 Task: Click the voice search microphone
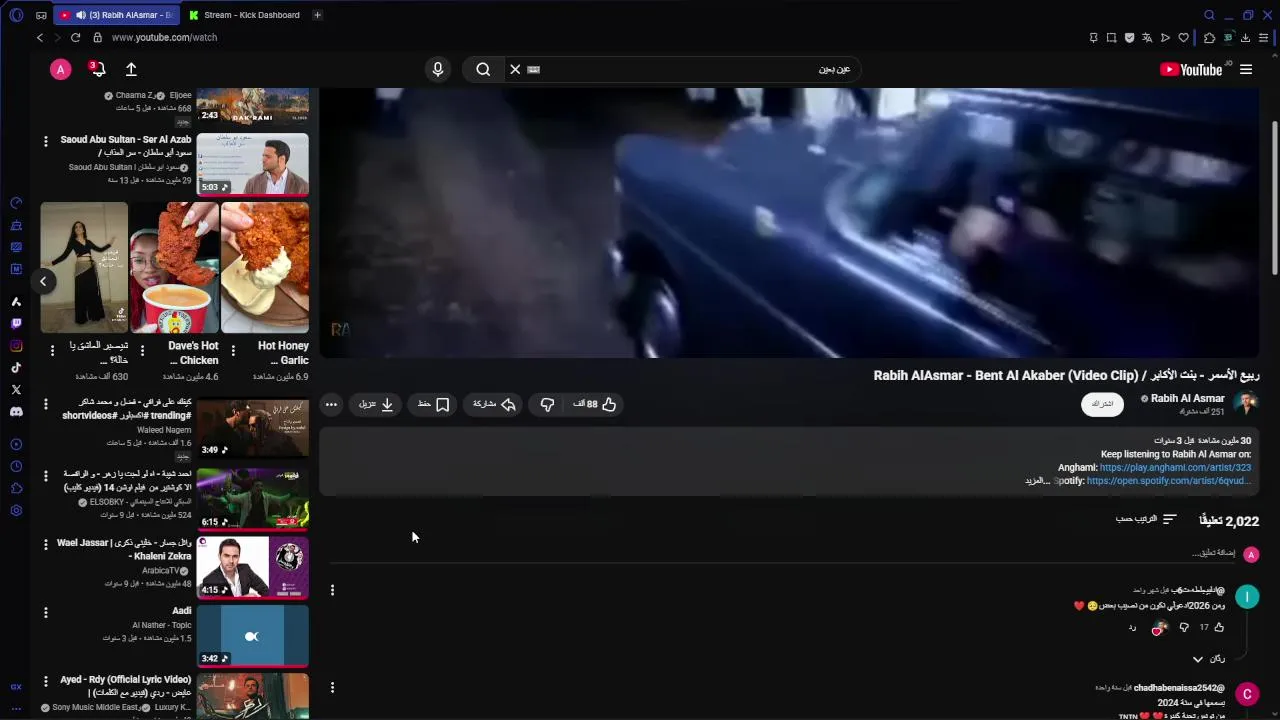coord(437,69)
